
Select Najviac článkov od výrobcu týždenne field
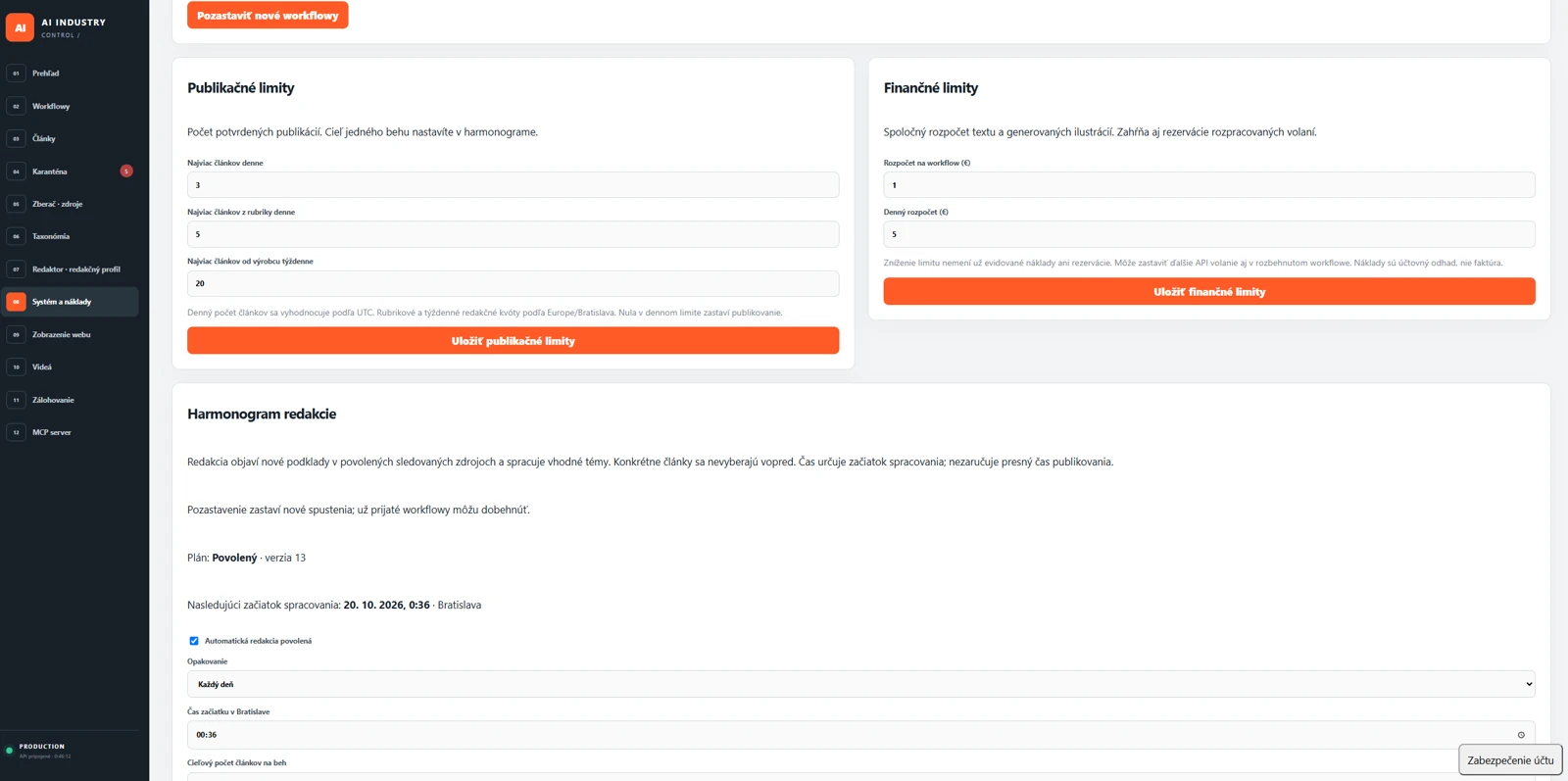[x=513, y=283]
